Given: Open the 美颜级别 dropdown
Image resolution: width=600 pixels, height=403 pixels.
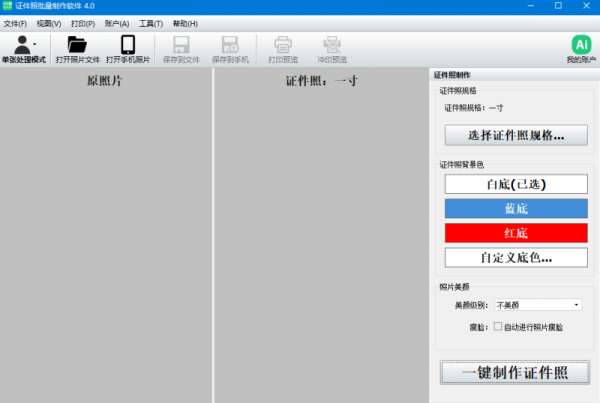Looking at the screenshot, I should coord(538,305).
